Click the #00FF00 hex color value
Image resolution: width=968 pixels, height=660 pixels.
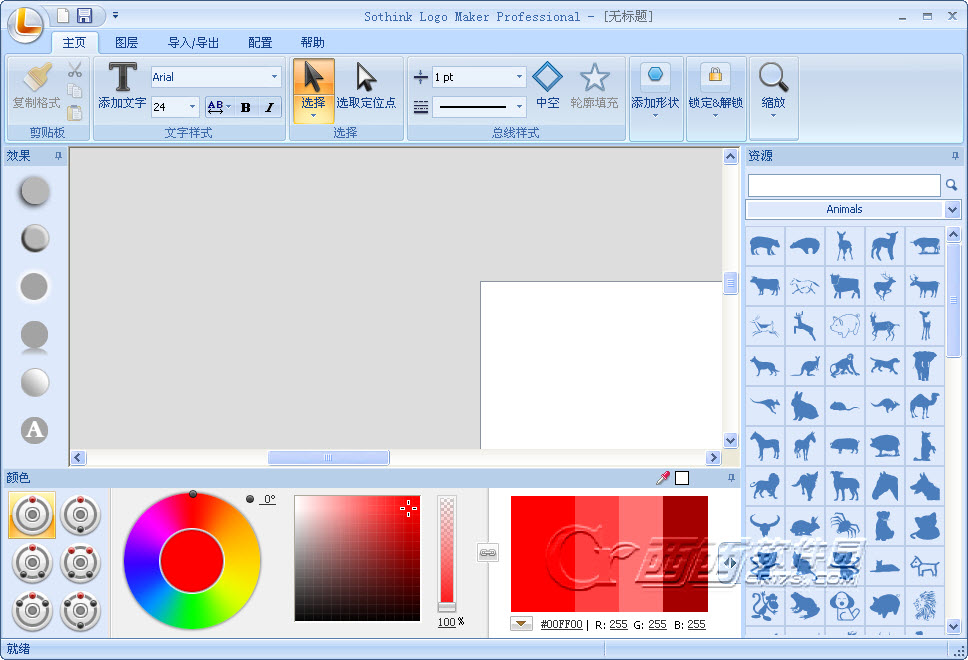click(x=561, y=624)
